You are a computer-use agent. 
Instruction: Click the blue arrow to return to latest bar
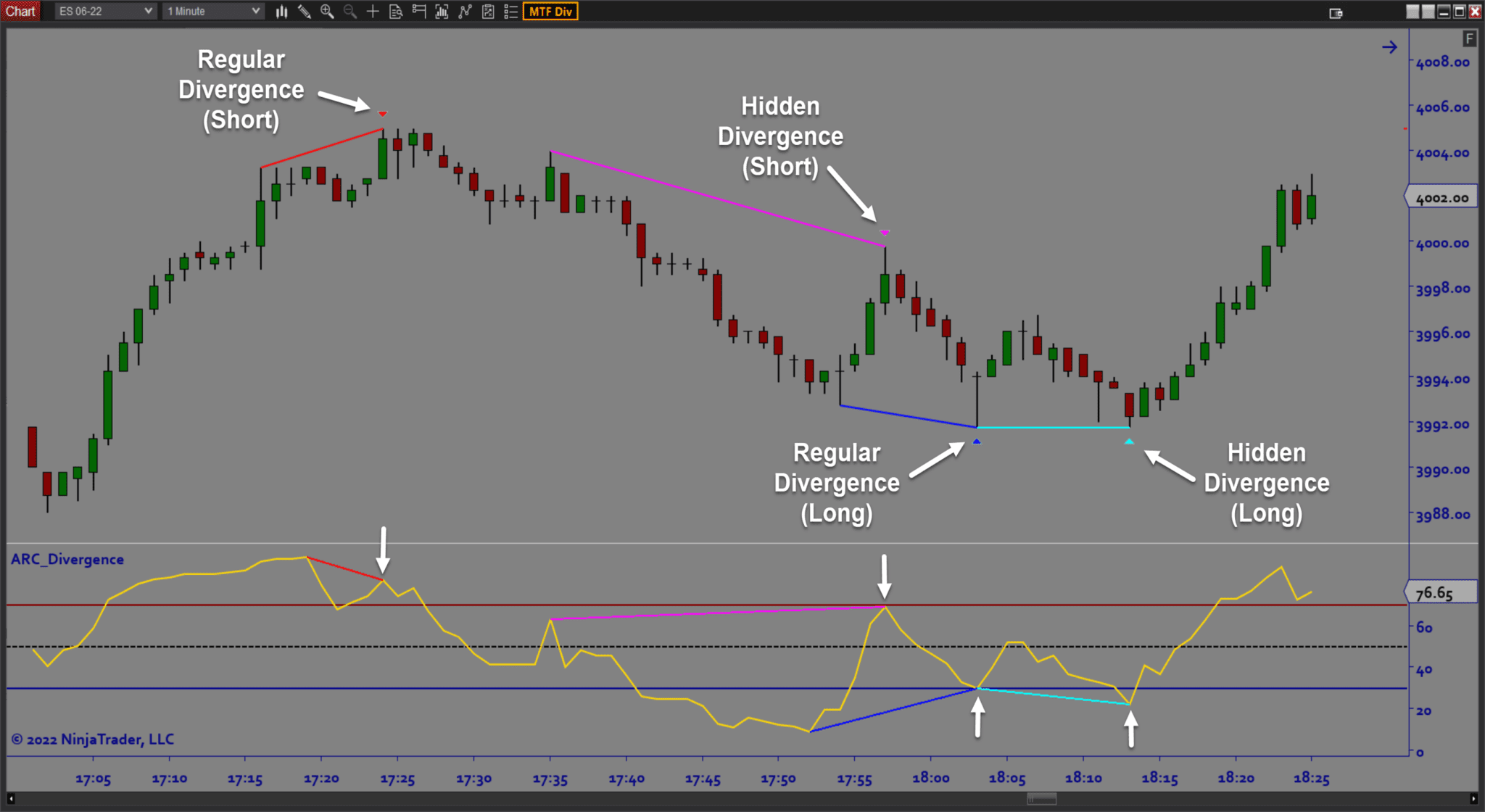[1389, 47]
